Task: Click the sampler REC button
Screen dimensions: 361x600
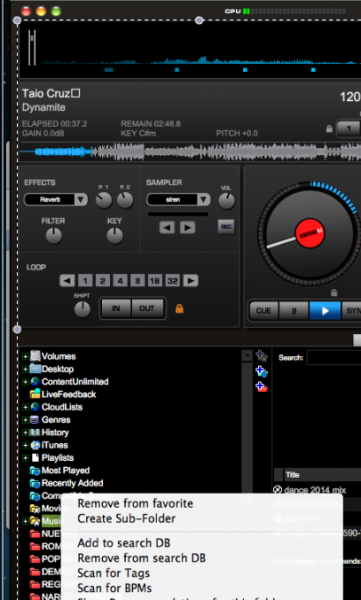Action: (x=226, y=227)
